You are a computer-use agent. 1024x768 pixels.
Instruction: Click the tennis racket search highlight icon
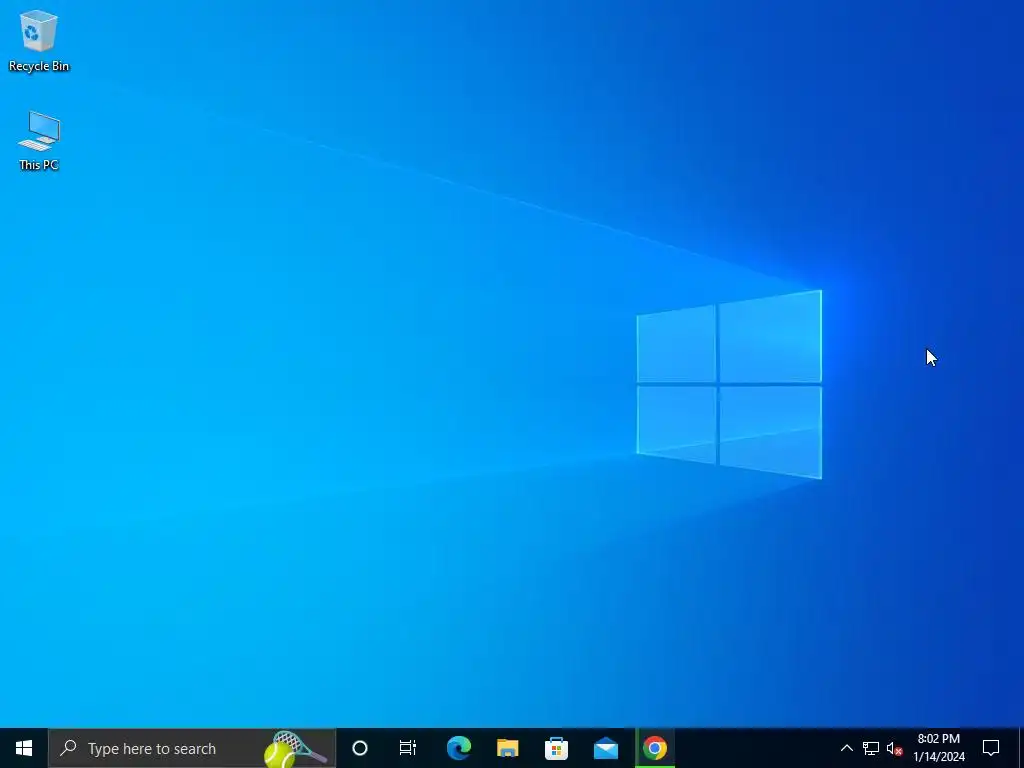coord(295,749)
